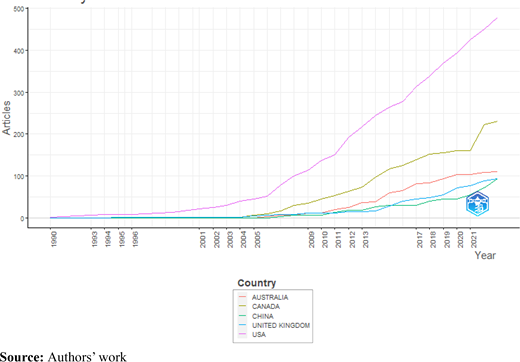Click the 2018 x-axis tick label
The width and height of the screenshot is (520, 362).
pos(433,239)
